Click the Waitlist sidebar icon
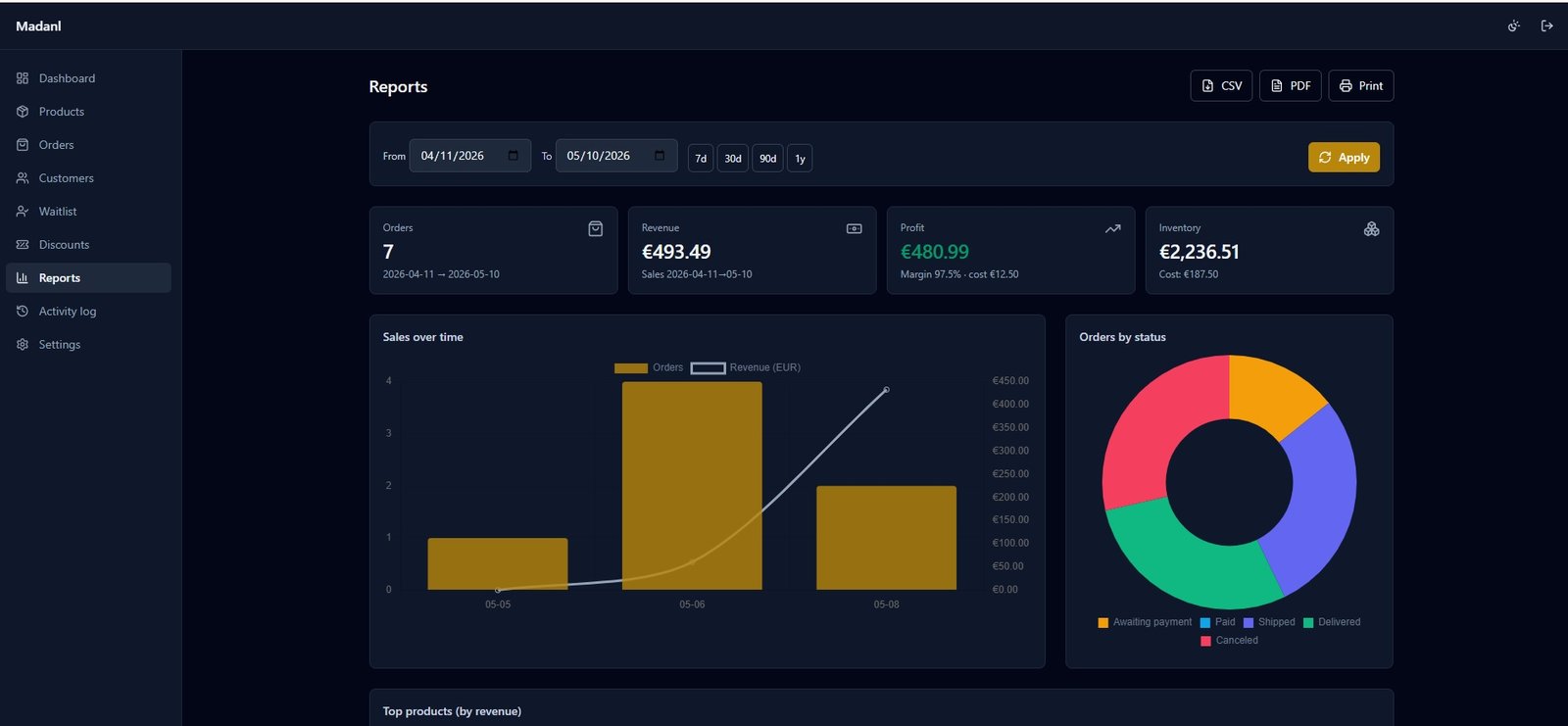The width and height of the screenshot is (1568, 726). (x=23, y=212)
